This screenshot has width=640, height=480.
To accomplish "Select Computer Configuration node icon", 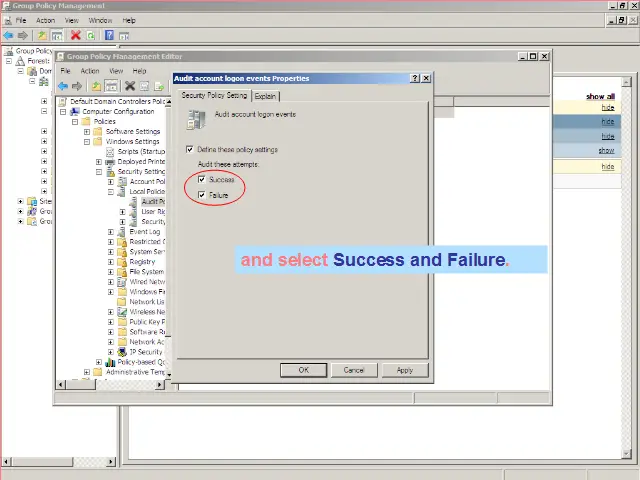I will pyautogui.click(x=75, y=111).
